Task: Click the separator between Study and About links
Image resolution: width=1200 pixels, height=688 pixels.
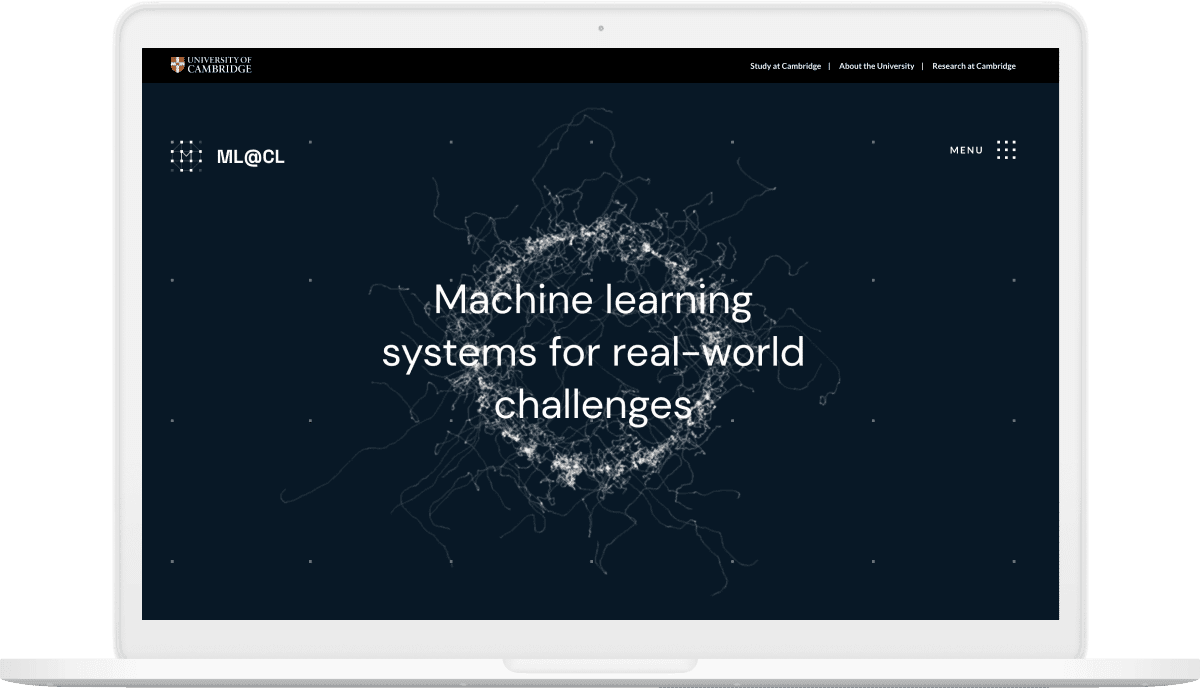Action: [830, 66]
